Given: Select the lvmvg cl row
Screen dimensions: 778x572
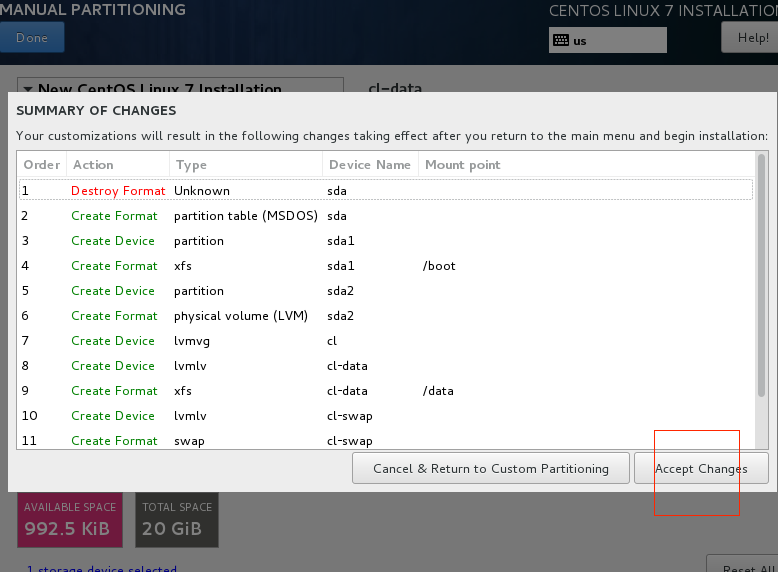Looking at the screenshot, I should point(386,341).
